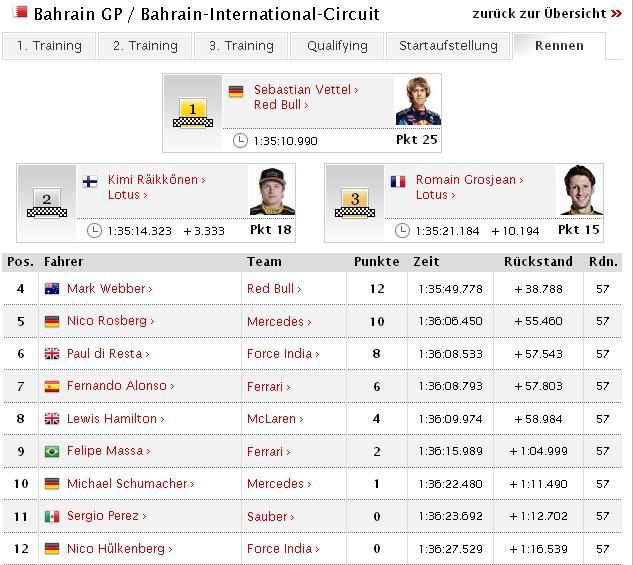
Task: Click the Brazilian flag next to Felipe Massa
Action: [52, 451]
